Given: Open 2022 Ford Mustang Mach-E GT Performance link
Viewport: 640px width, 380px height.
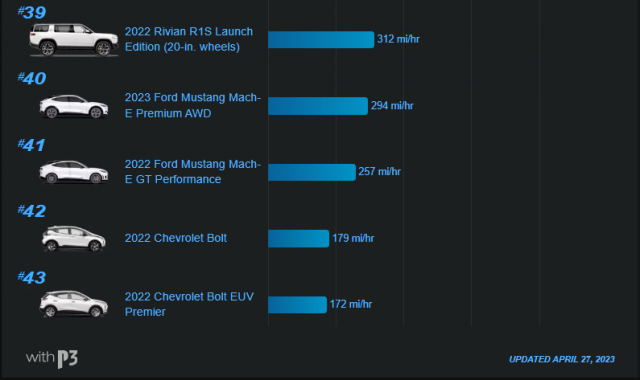Looking at the screenshot, I should click(x=193, y=171).
